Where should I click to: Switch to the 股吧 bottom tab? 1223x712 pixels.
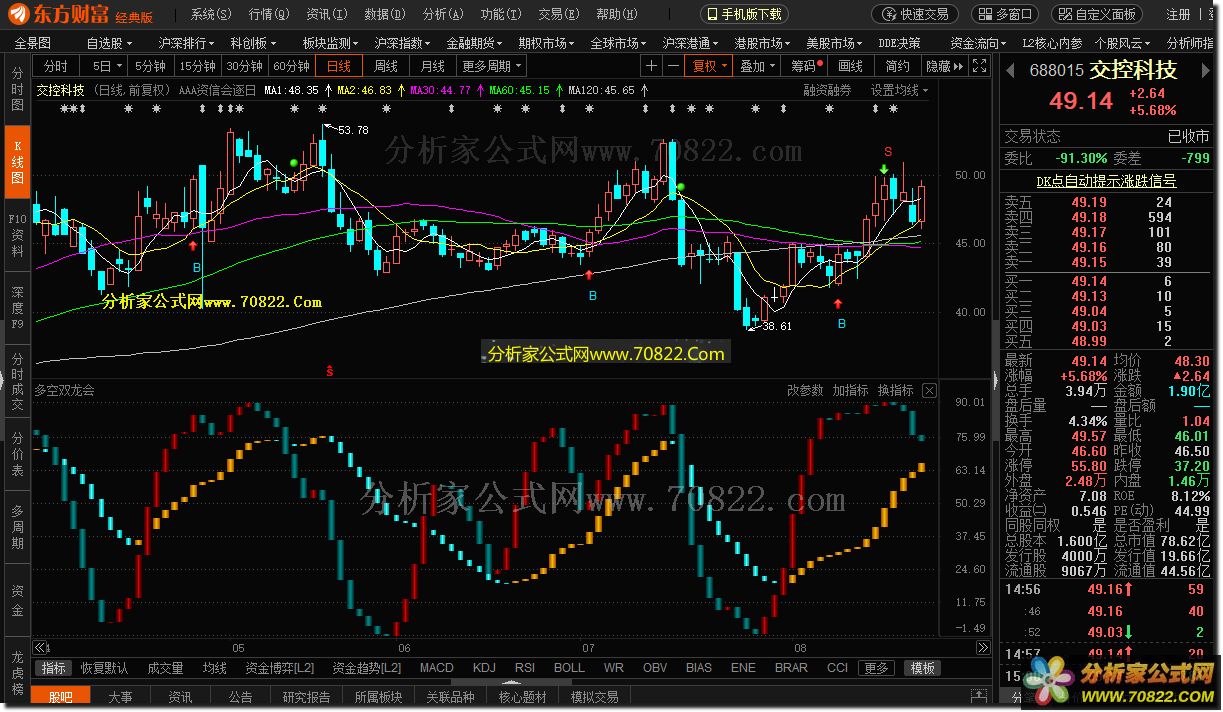(x=61, y=697)
